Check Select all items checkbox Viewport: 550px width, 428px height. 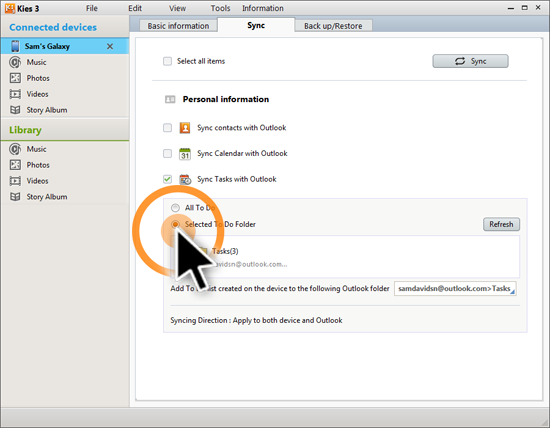pos(168,61)
